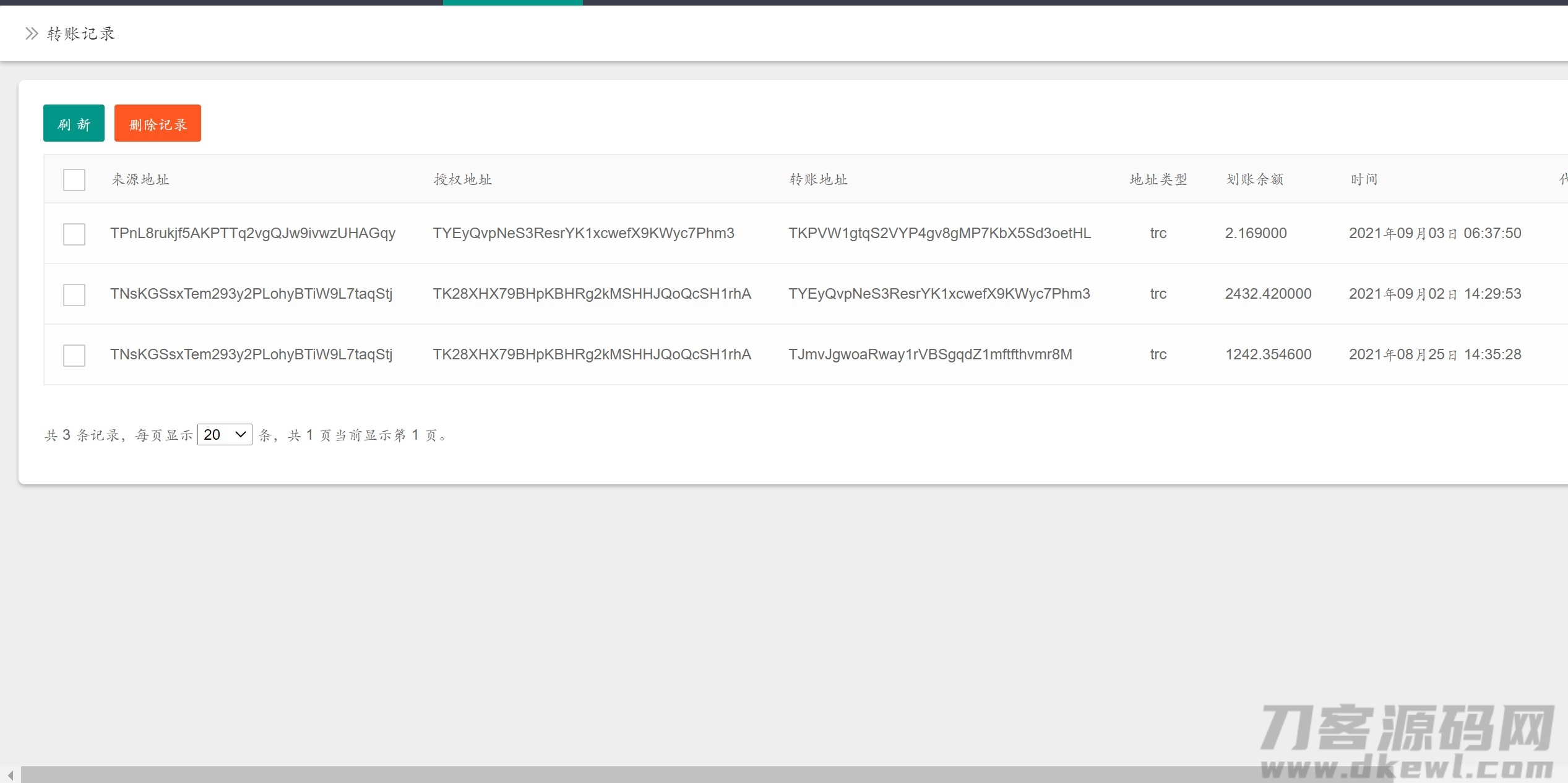Viewport: 1568px width, 783px height.
Task: Click the highlighted green top tab strip
Action: tap(512, 2)
